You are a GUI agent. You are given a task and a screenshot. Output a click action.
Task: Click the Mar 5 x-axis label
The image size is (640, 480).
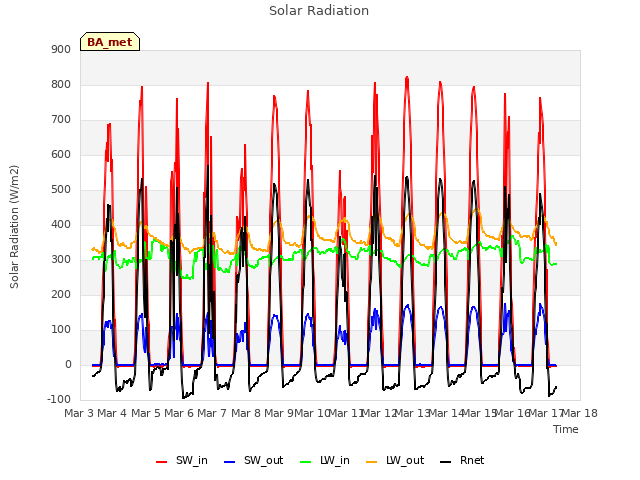[x=146, y=413]
